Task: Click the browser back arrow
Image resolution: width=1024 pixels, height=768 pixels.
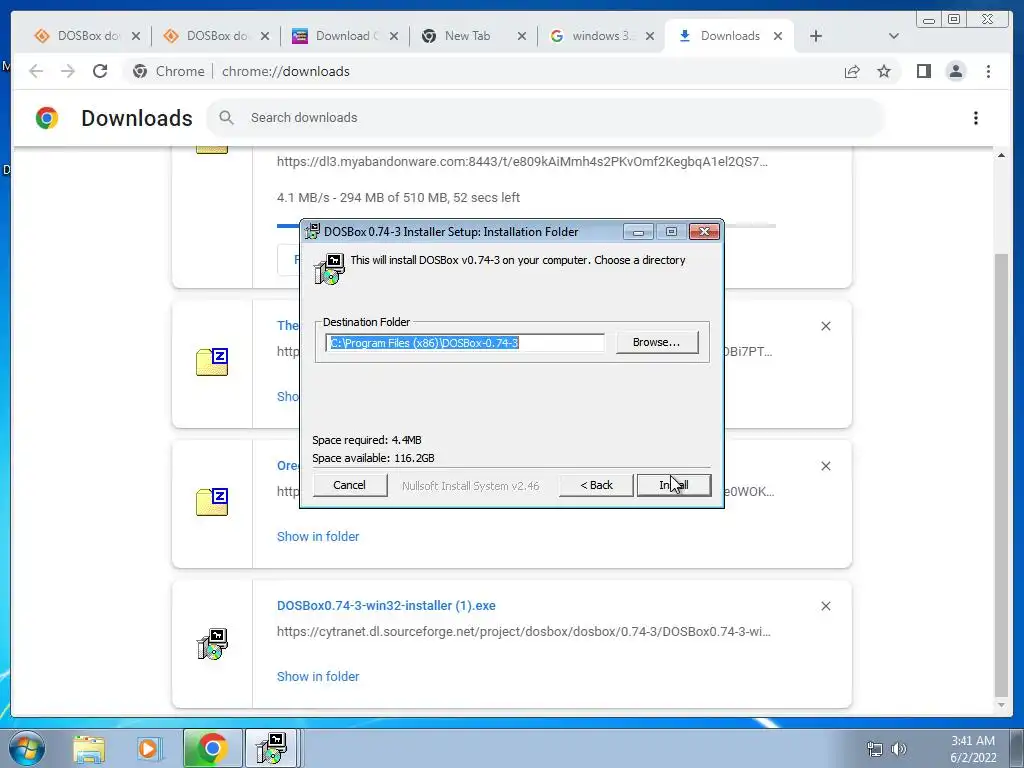Action: [x=36, y=71]
